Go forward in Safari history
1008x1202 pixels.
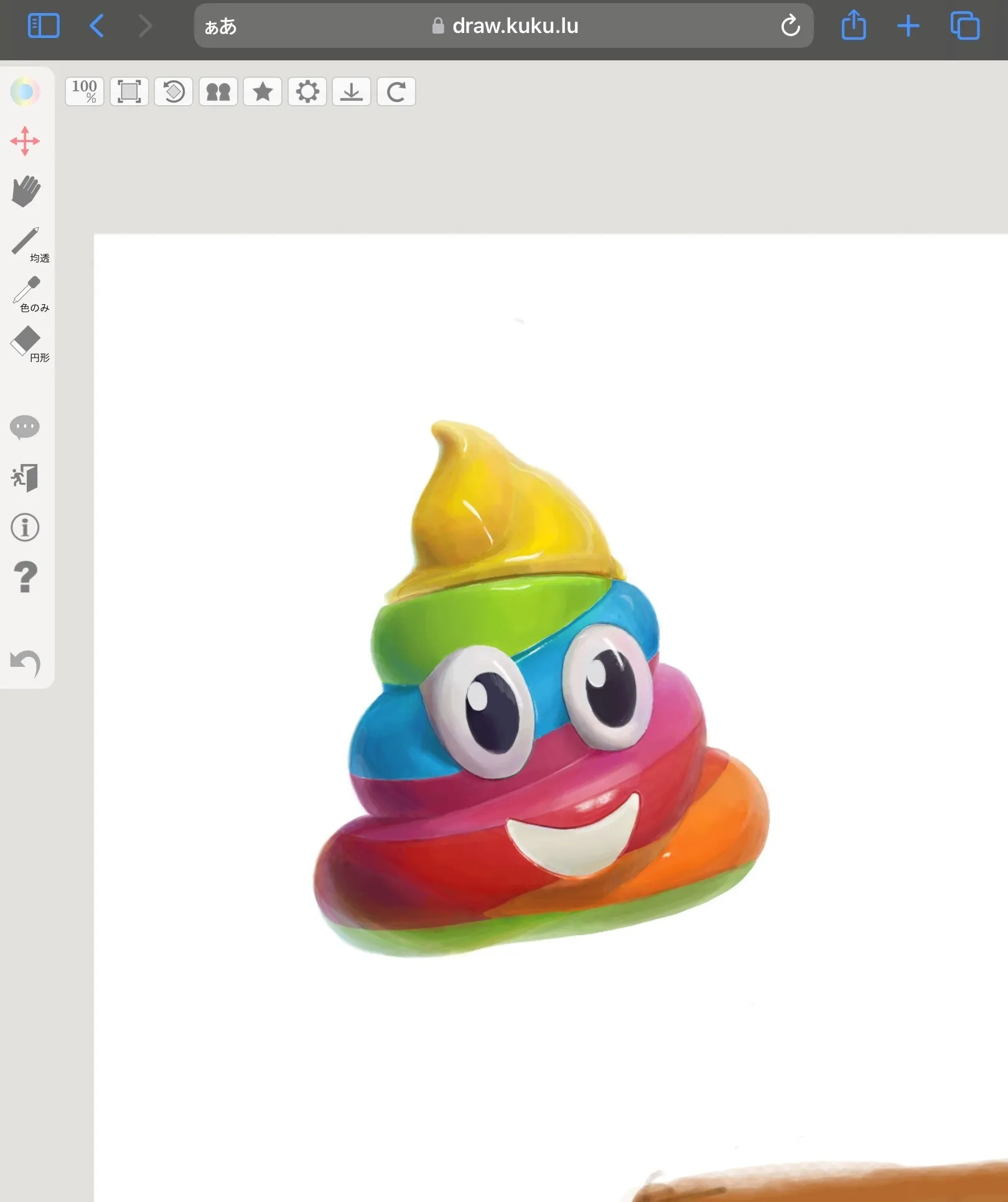[146, 26]
